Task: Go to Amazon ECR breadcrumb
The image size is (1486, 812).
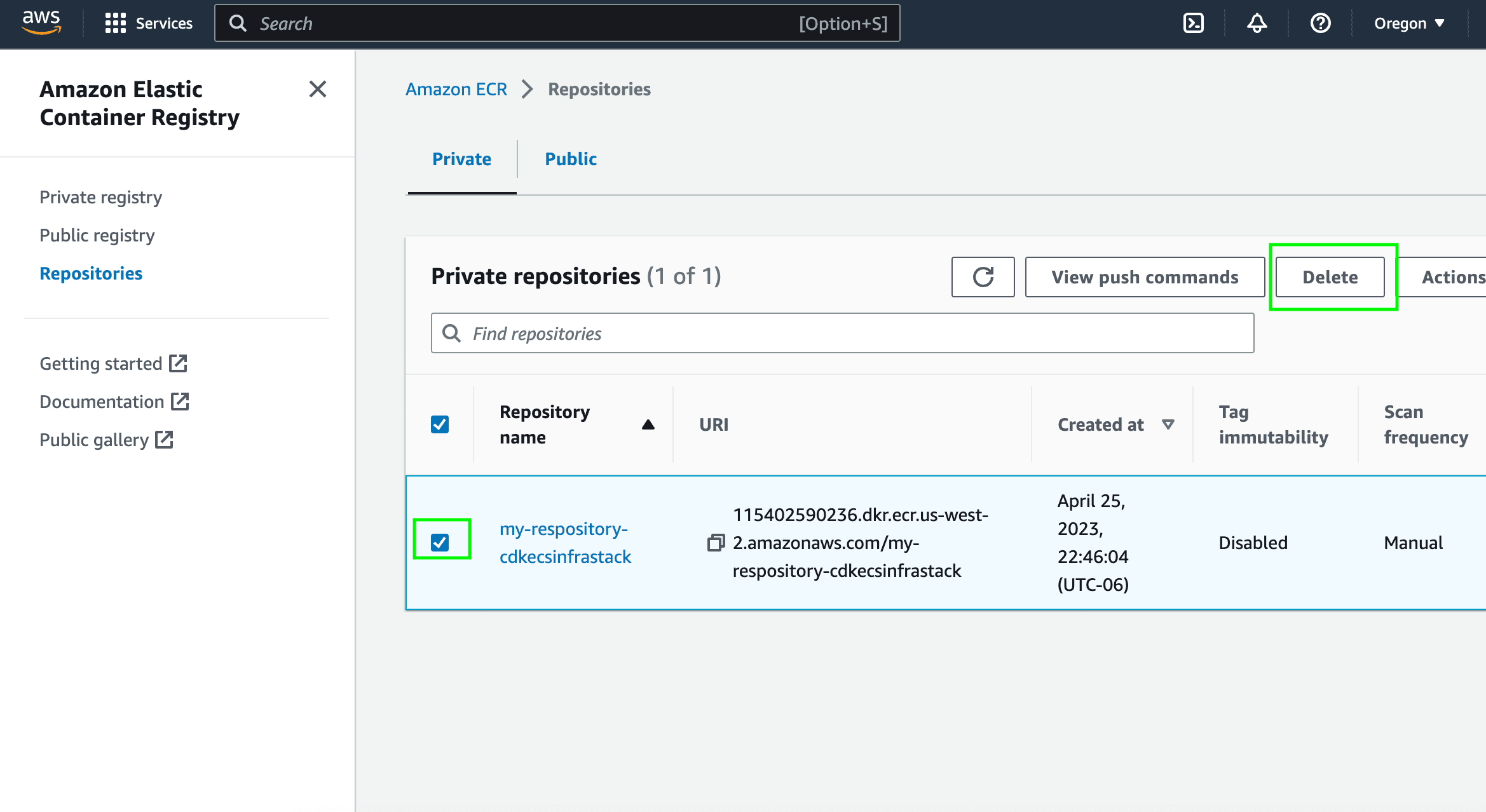Action: tap(456, 89)
